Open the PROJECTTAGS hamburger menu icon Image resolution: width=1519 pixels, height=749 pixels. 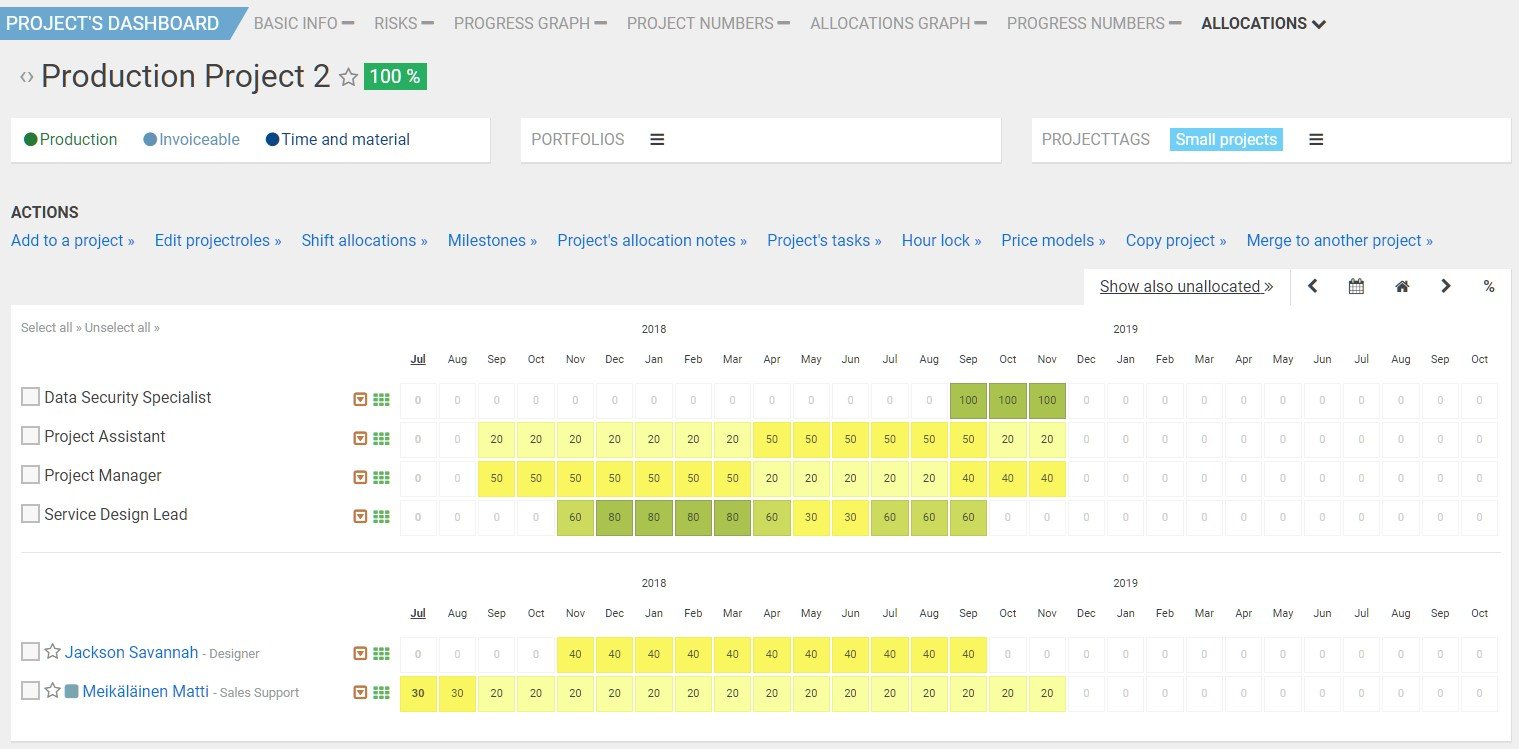coord(1316,139)
